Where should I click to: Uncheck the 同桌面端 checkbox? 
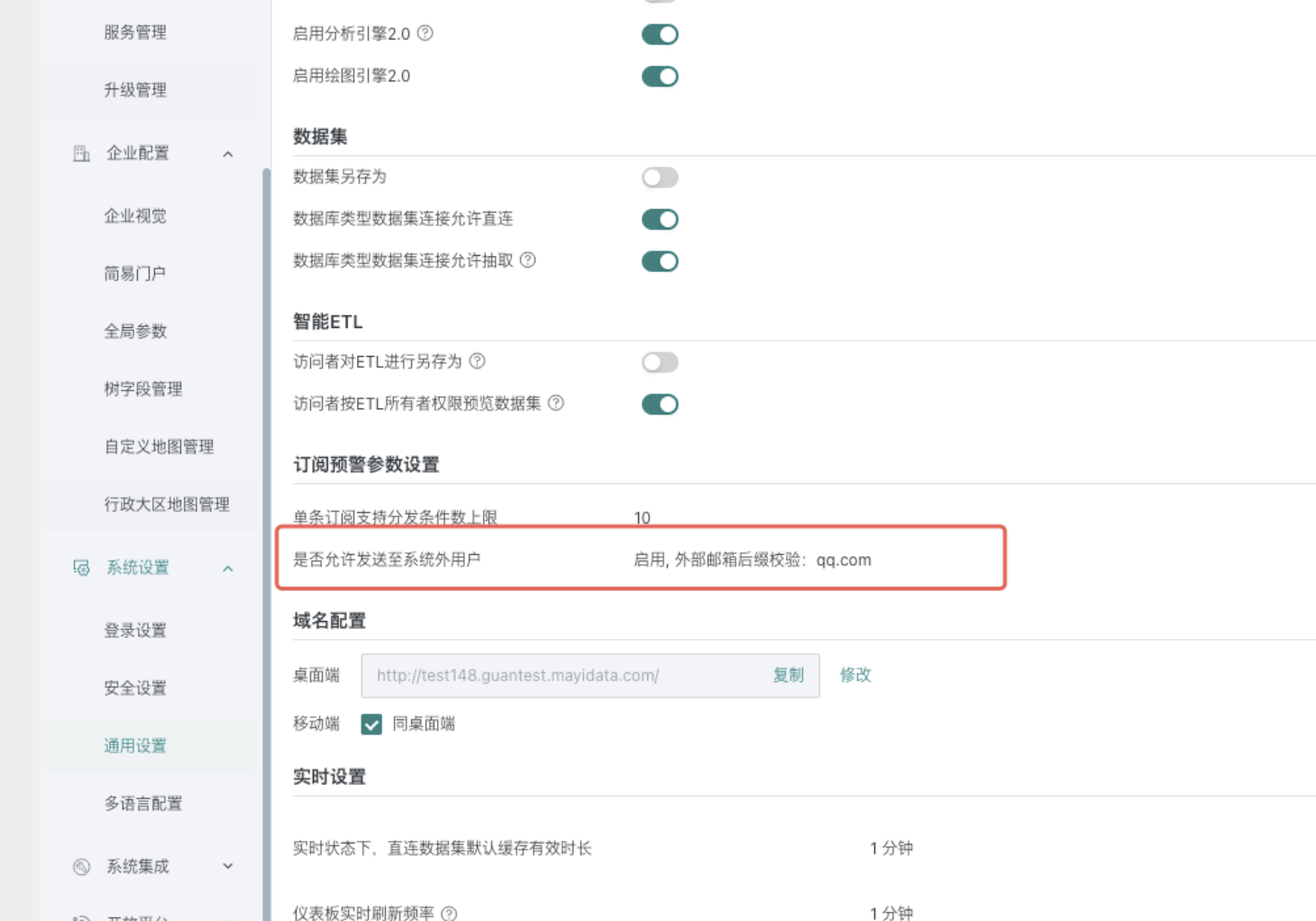pyautogui.click(x=370, y=724)
